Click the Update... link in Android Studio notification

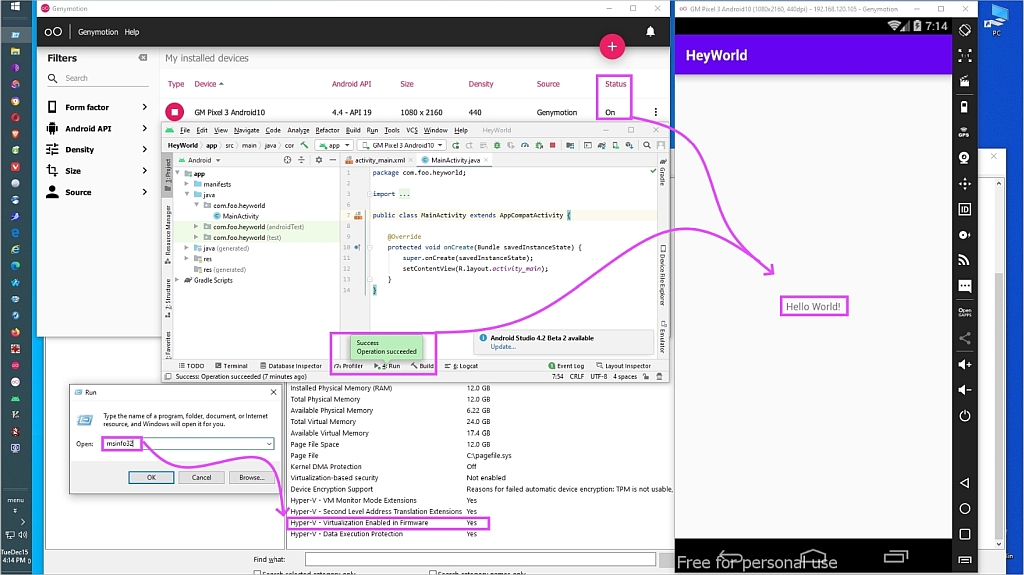[x=503, y=347]
